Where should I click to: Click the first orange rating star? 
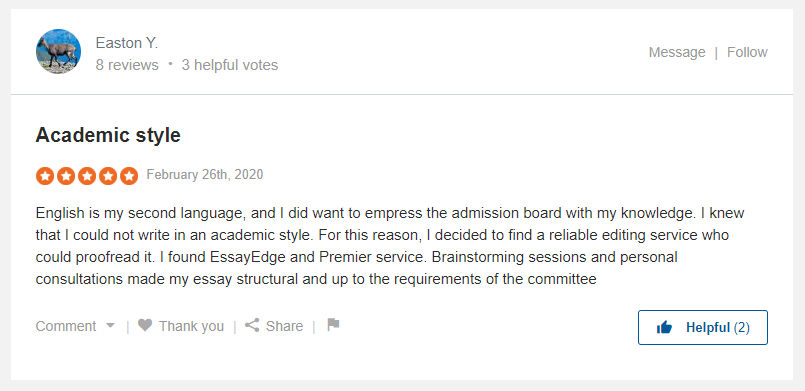[45, 176]
